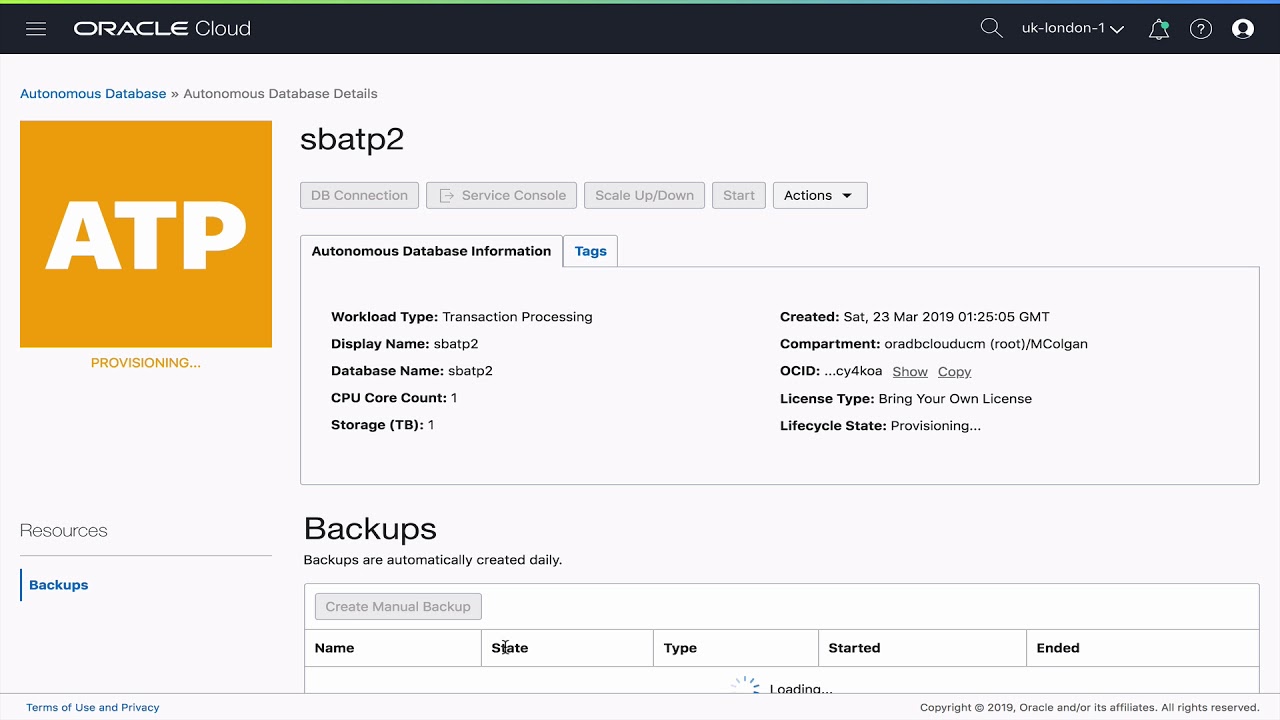Click the Display Name sbatp2 value
1280x720 pixels.
point(456,344)
